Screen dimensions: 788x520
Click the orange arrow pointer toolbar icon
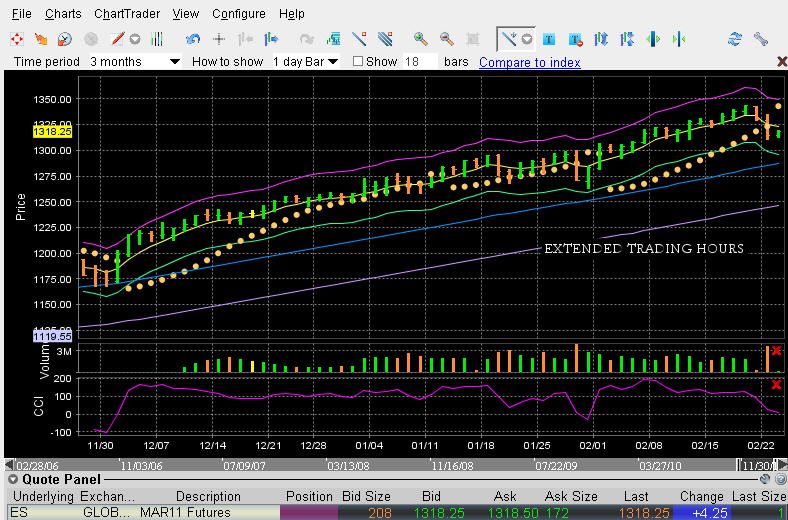tap(41, 39)
